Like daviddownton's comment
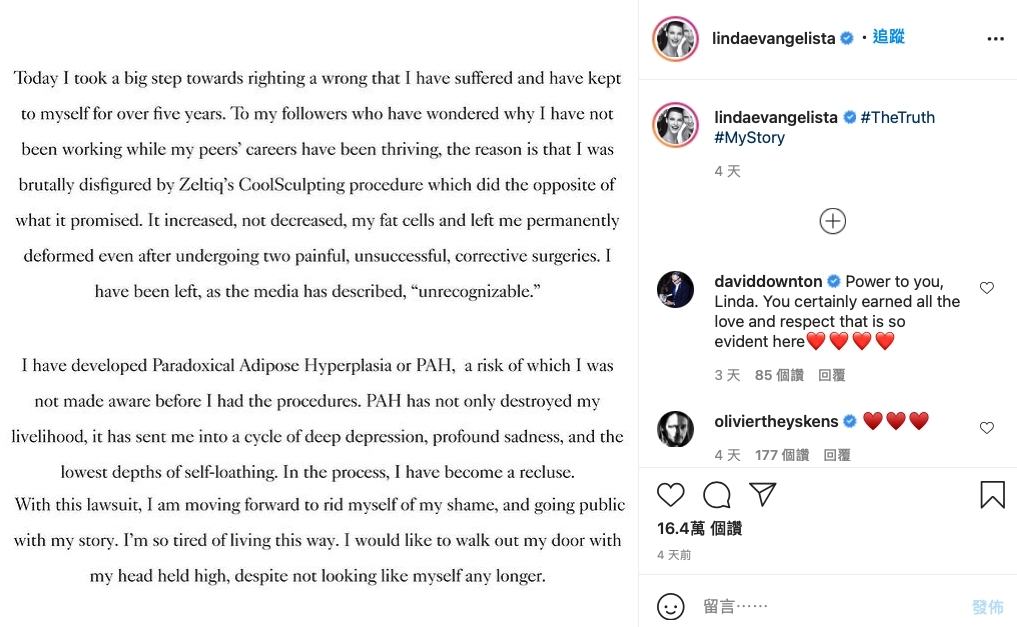Viewport: 1017px width, 627px height. coord(987,288)
